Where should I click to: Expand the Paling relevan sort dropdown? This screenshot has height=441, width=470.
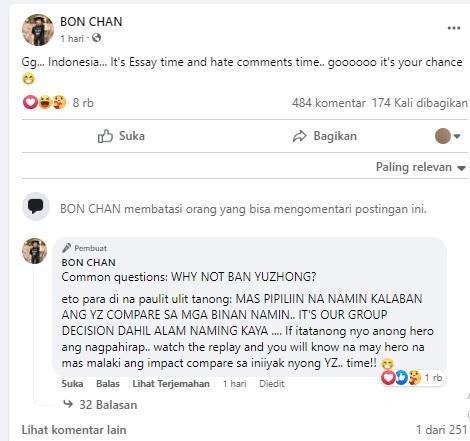(x=421, y=167)
